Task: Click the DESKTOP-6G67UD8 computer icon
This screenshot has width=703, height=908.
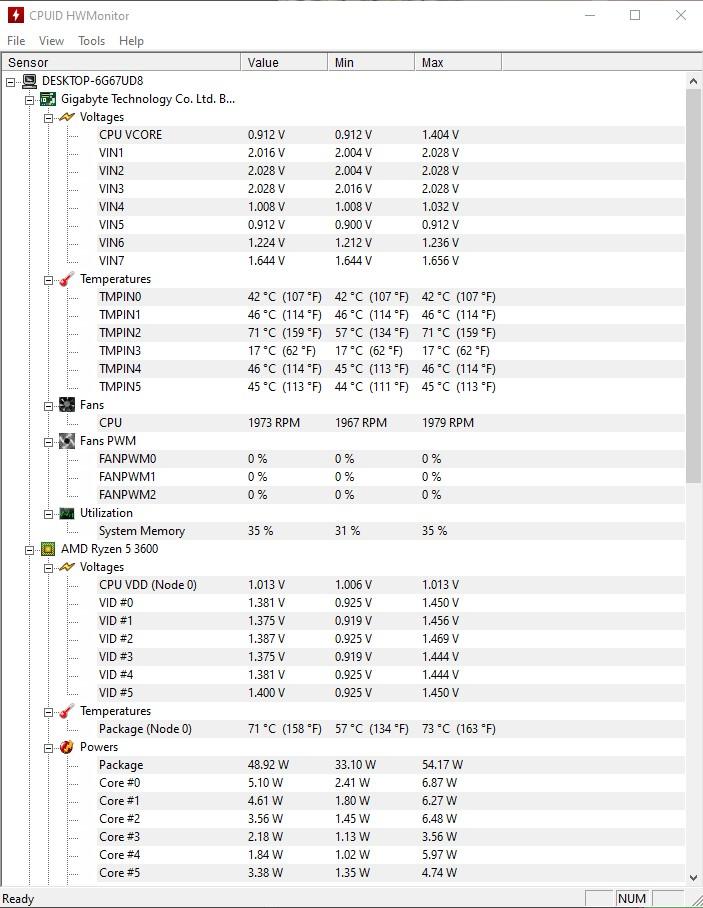Action: [x=29, y=81]
